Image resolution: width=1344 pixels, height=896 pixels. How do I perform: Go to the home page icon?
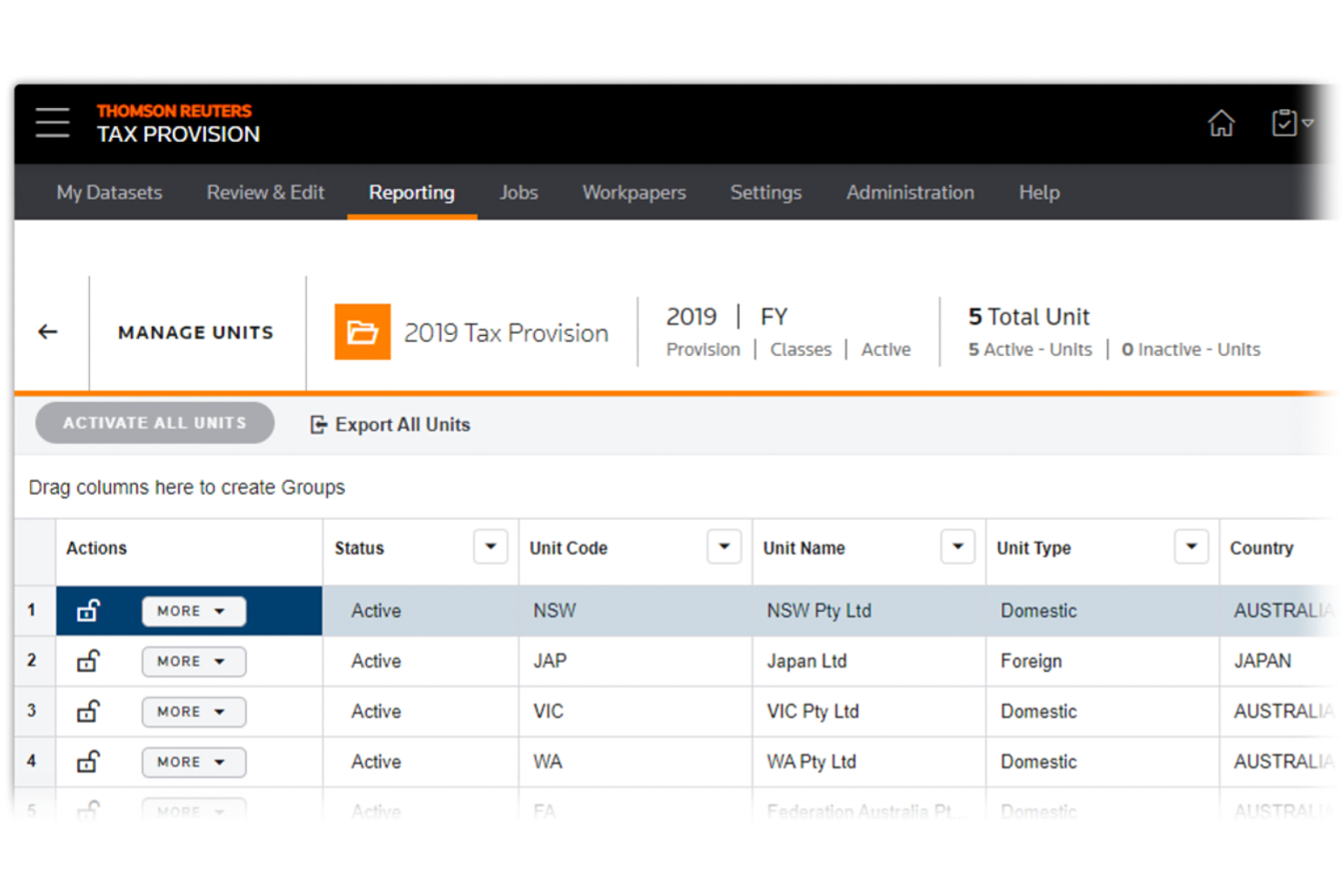(1221, 123)
